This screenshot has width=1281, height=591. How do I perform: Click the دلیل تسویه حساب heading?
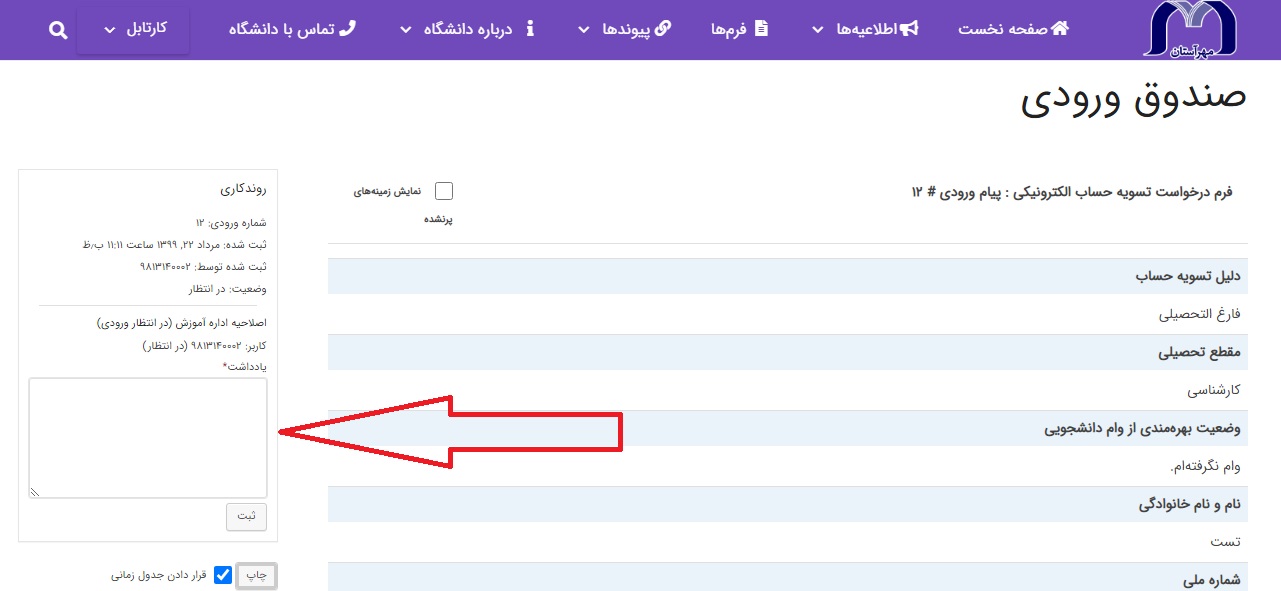(1188, 276)
